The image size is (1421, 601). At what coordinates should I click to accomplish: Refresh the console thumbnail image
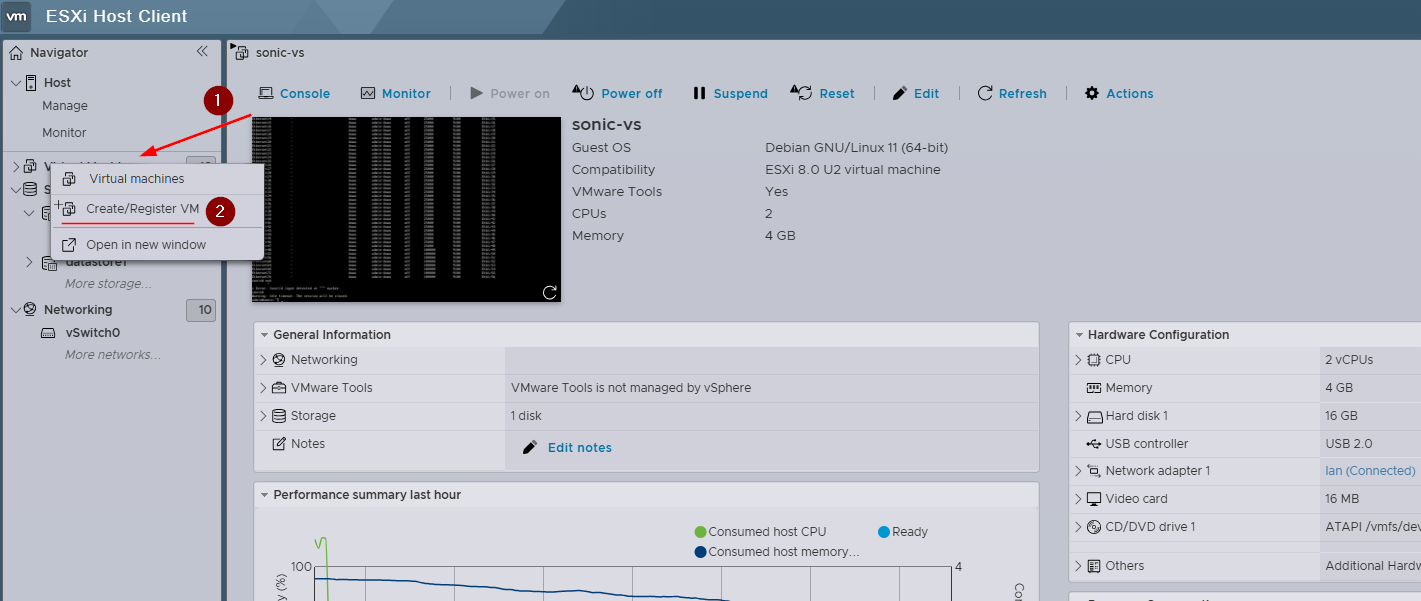click(x=550, y=292)
